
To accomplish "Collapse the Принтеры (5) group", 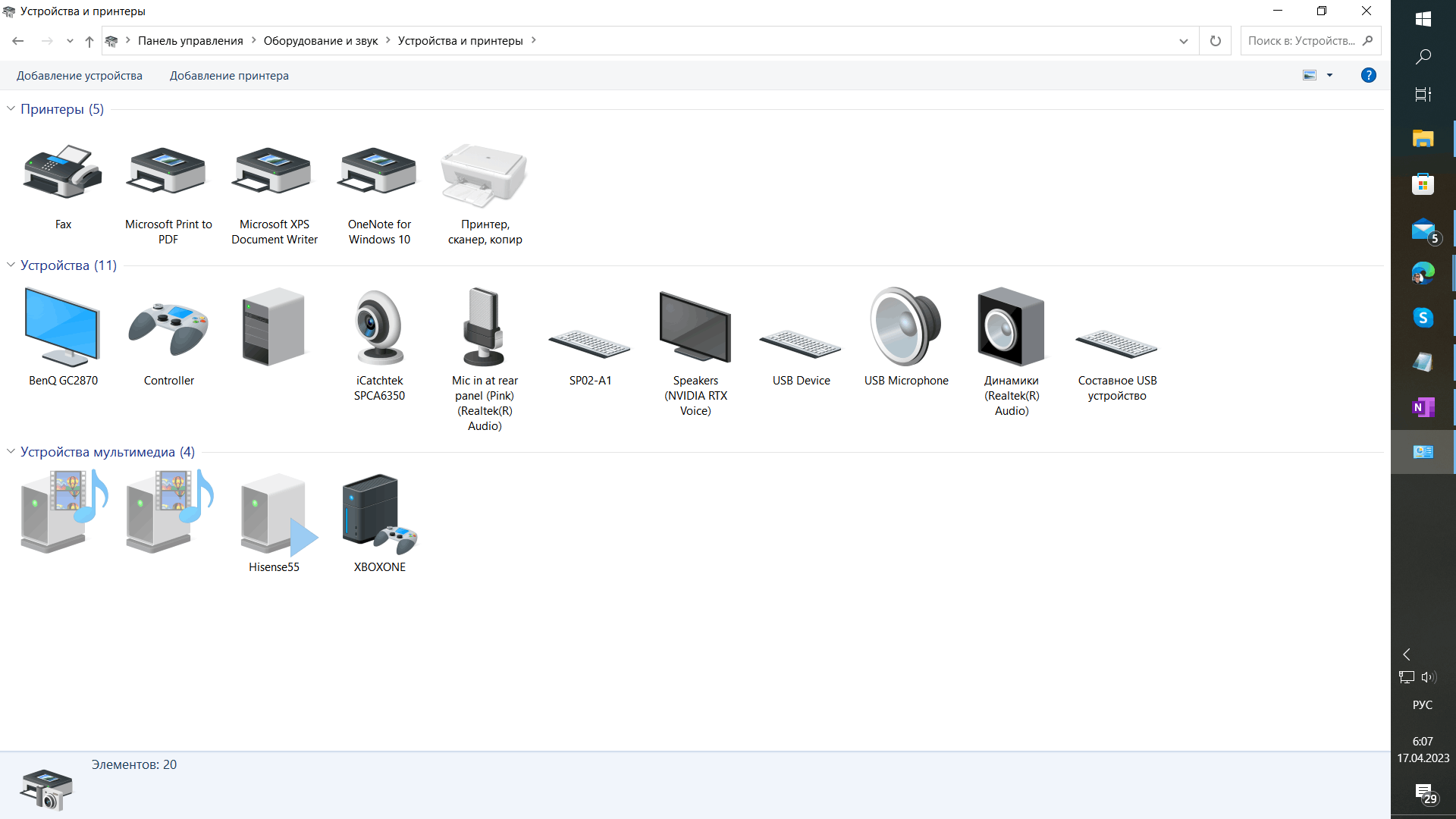I will (x=11, y=108).
